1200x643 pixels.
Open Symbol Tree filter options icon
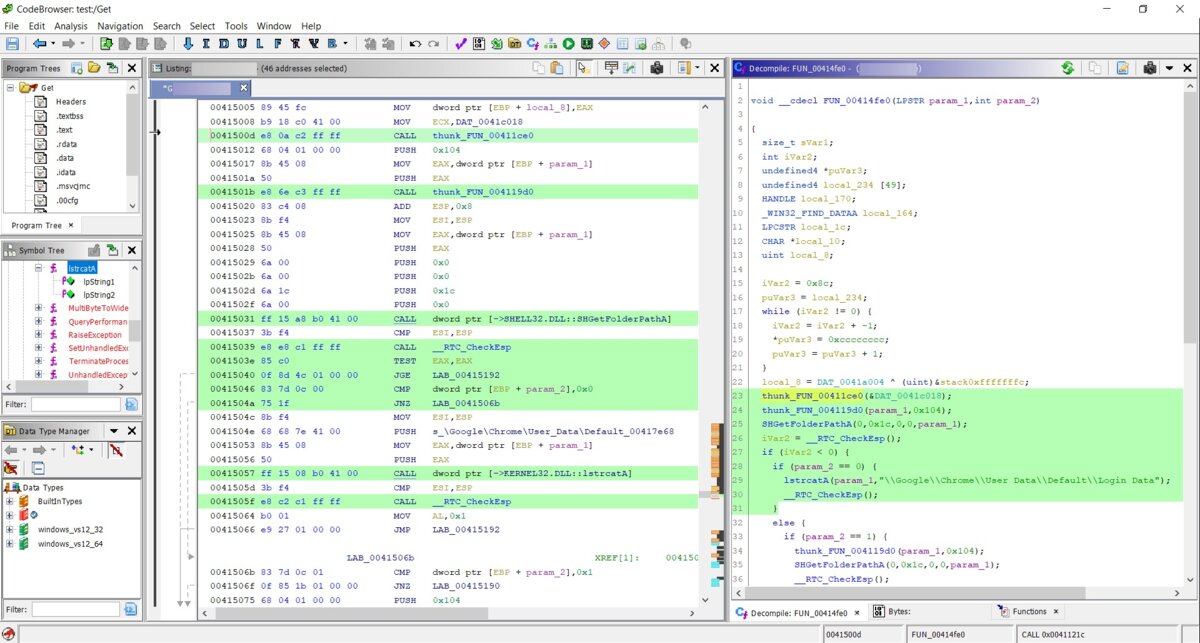click(131, 404)
